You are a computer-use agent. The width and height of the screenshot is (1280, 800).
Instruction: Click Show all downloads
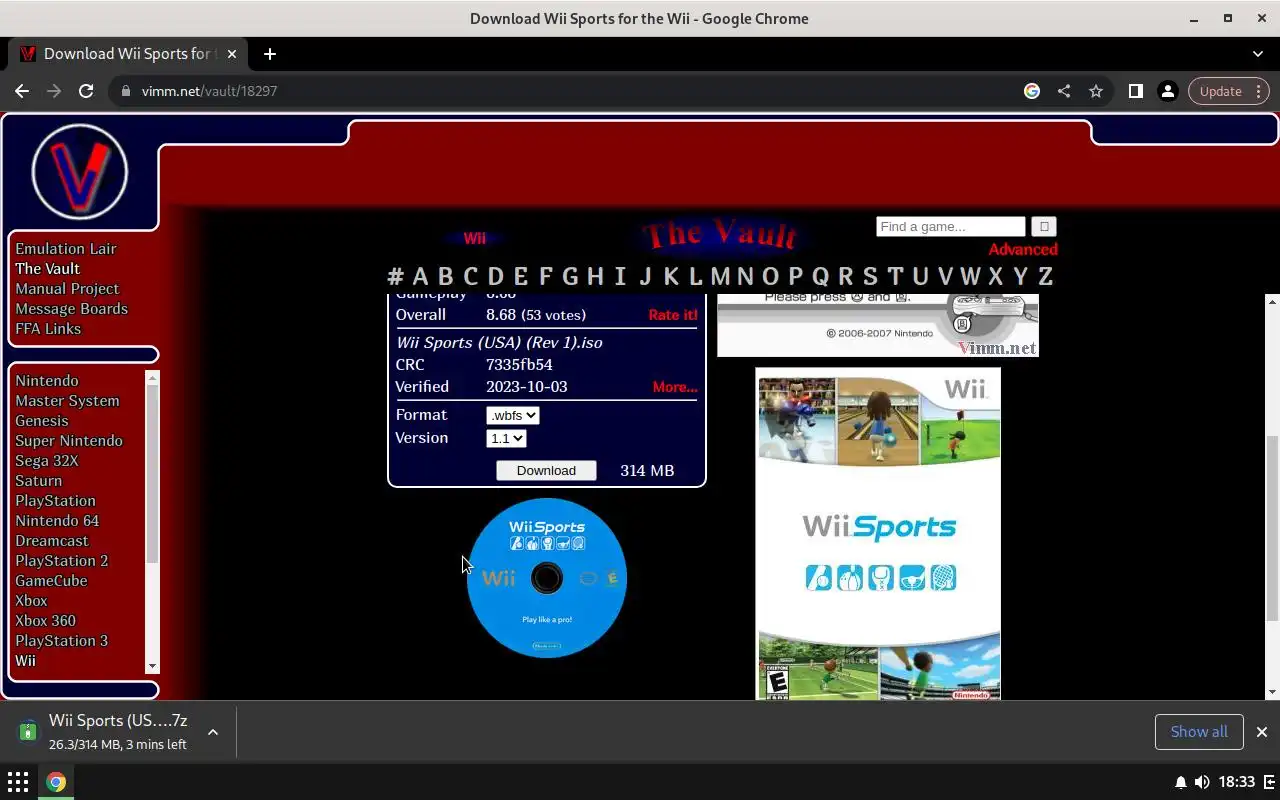coord(1199,732)
